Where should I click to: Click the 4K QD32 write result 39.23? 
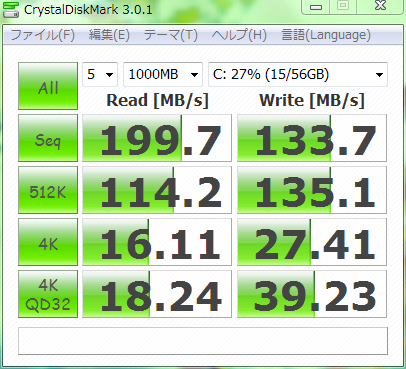click(312, 294)
